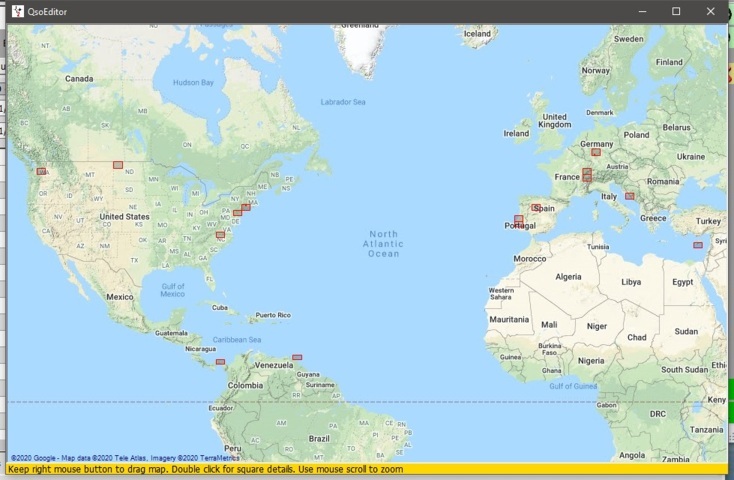
Task: Pick the red square next to DE label
Action: point(238,213)
